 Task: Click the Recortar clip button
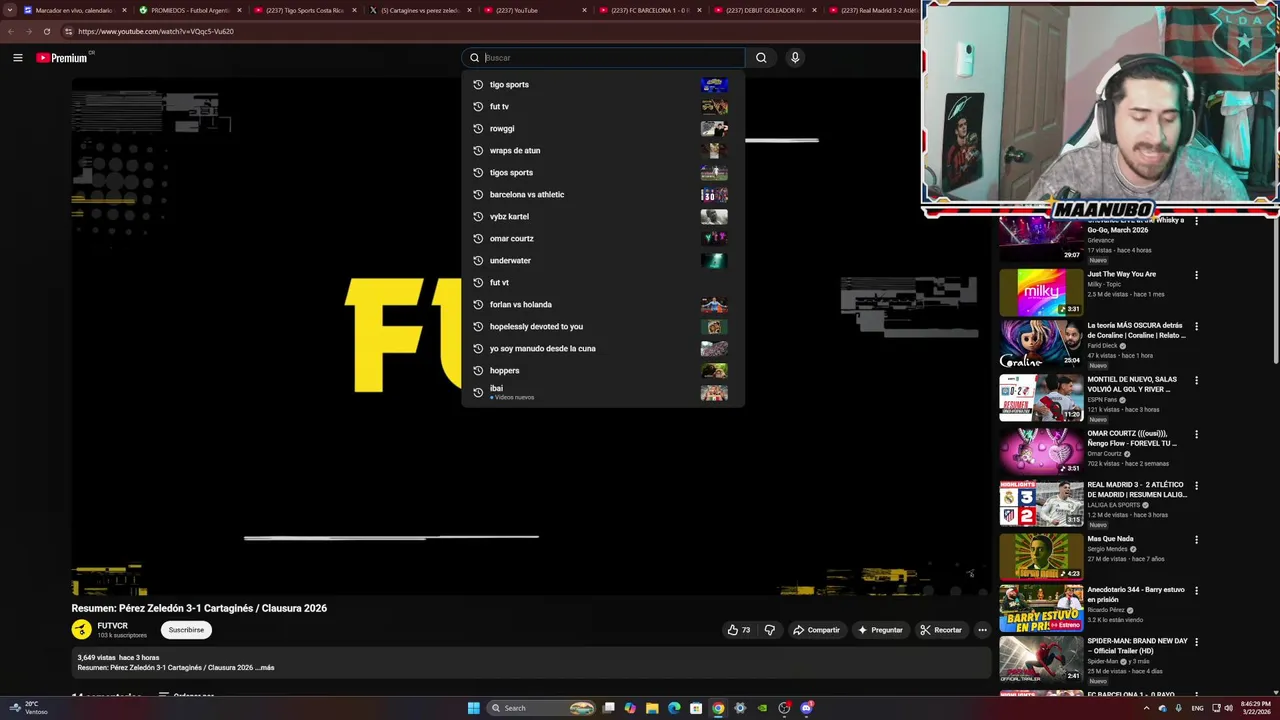pos(941,630)
